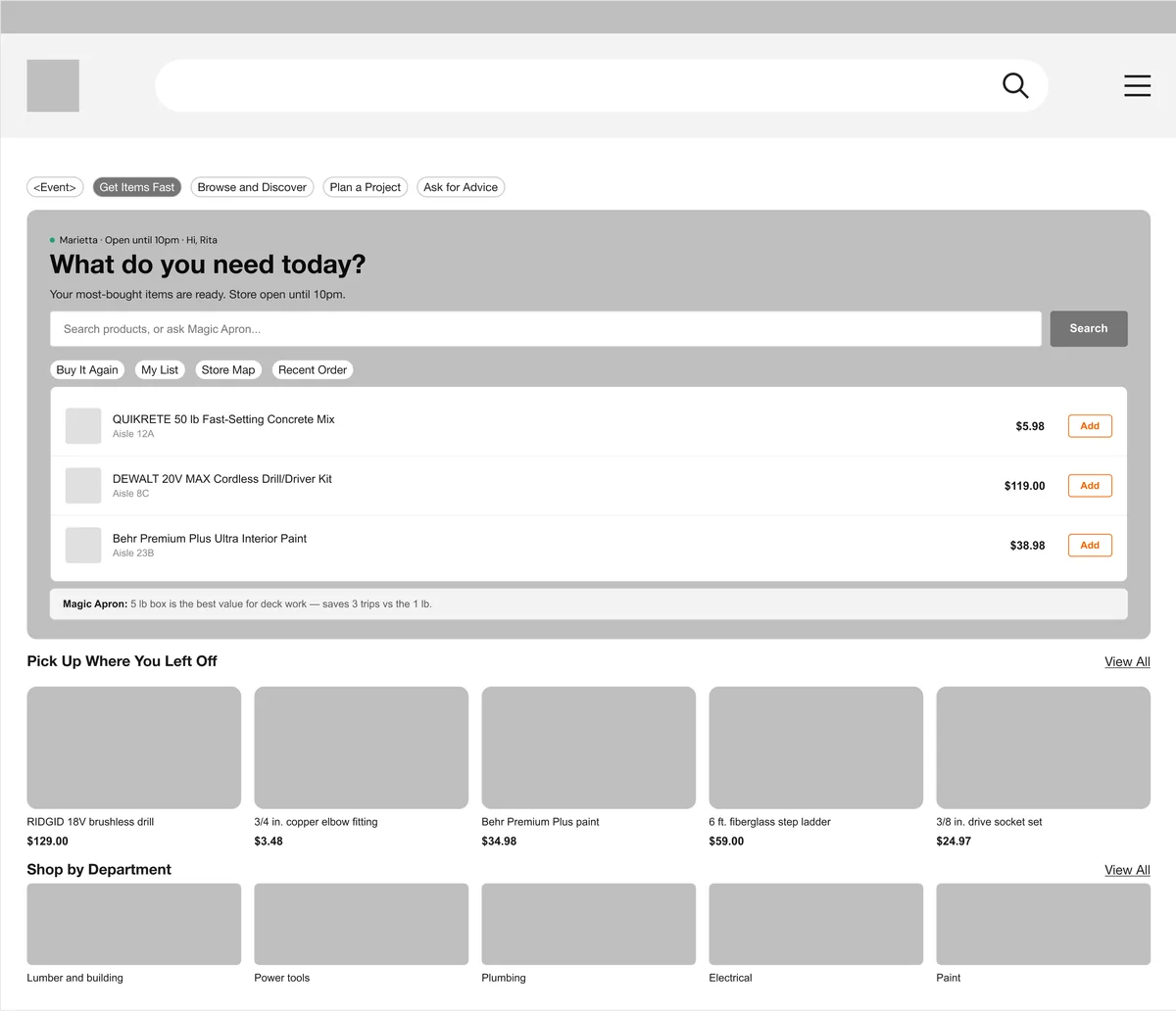Viewport: 1176px width, 1011px height.
Task: Click the $129.00 price
Action: pyautogui.click(x=47, y=842)
